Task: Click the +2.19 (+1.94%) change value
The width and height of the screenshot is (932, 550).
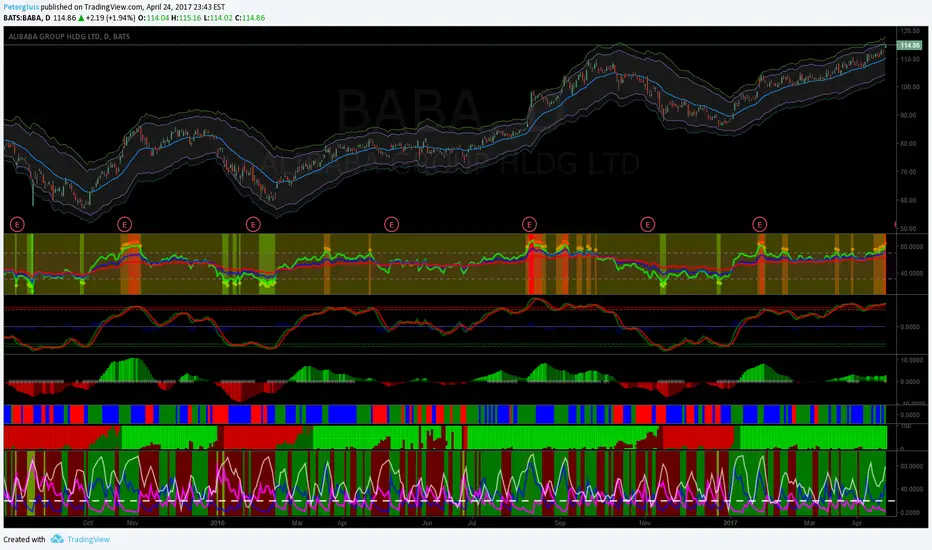Action: [110, 18]
